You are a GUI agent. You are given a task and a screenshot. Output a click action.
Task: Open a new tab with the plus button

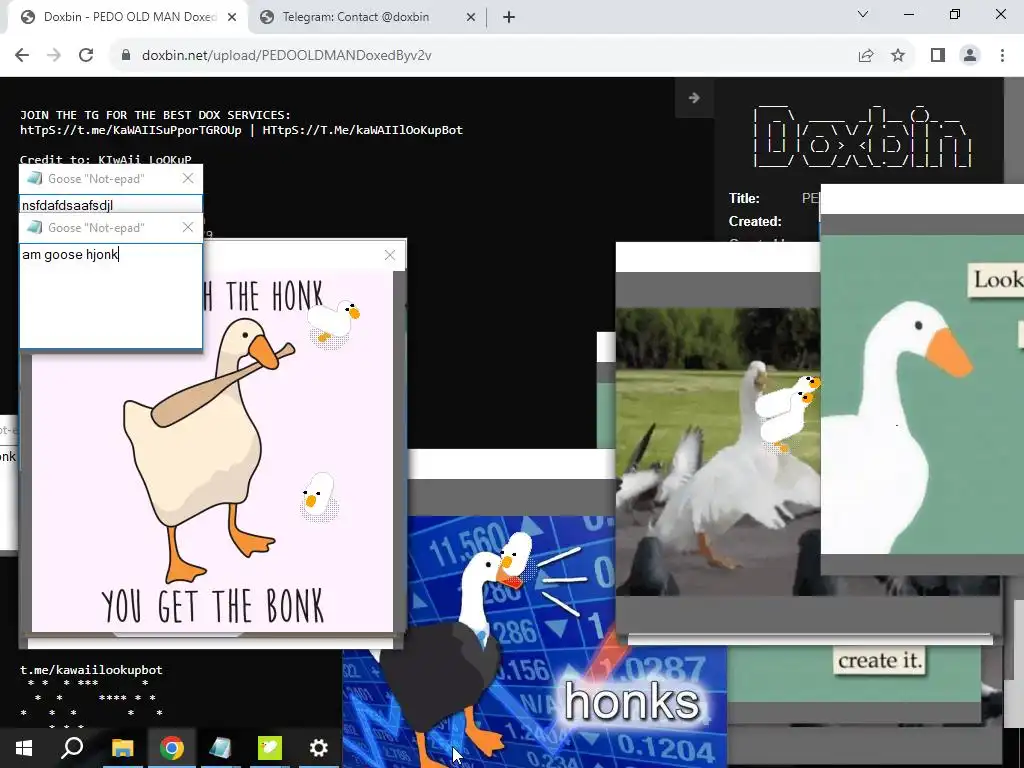[x=509, y=17]
